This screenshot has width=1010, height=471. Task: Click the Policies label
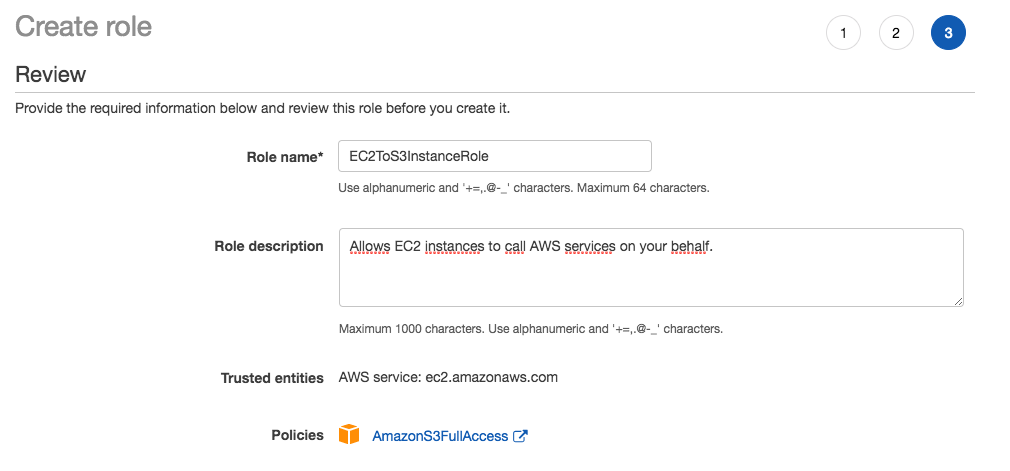[x=297, y=435]
